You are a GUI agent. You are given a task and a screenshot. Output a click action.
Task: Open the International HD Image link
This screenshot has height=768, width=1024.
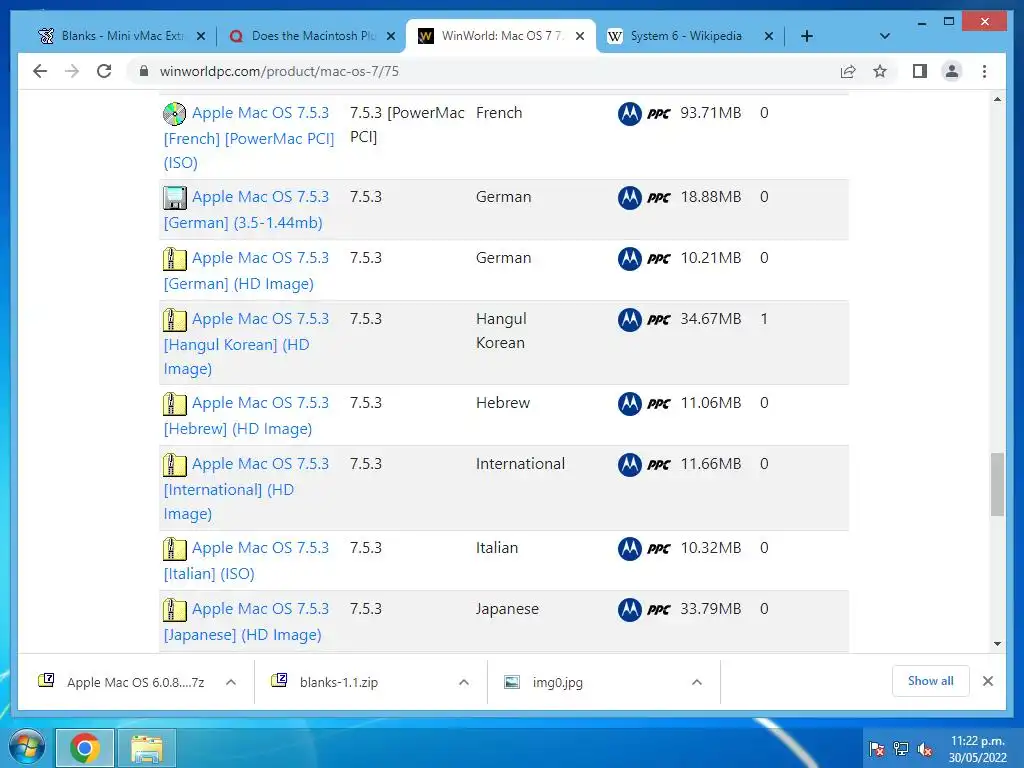click(246, 488)
